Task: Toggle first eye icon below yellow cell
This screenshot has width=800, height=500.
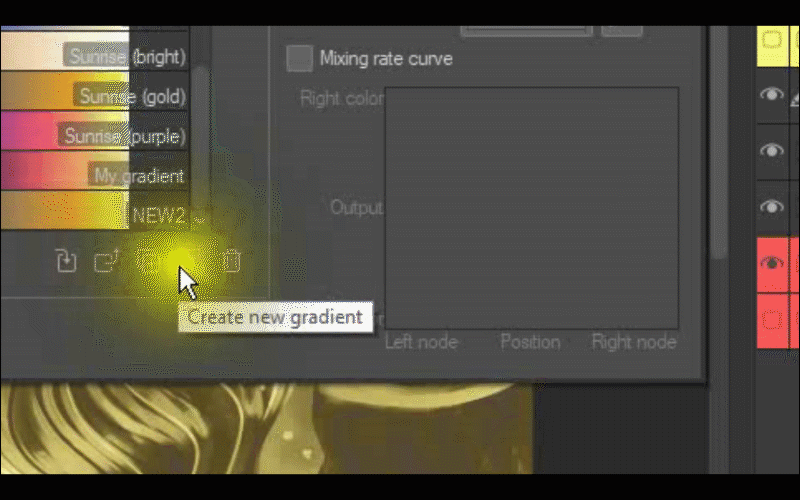Action: click(x=772, y=94)
